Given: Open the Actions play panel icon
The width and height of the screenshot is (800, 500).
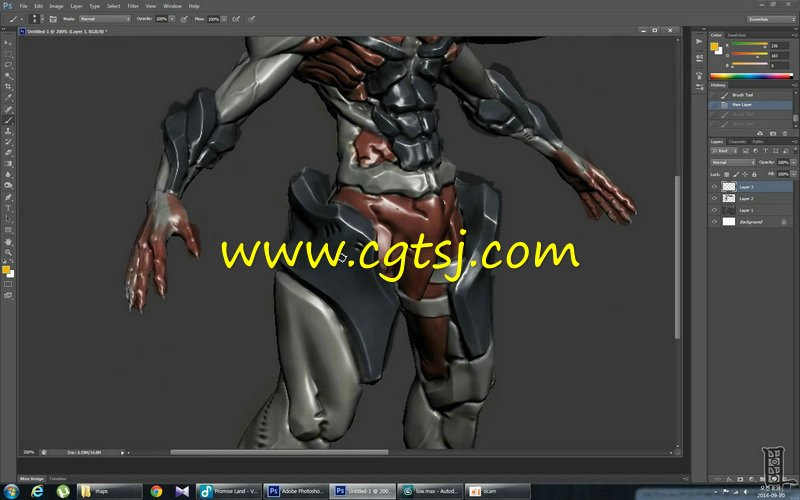Looking at the screenshot, I should pos(698,41).
